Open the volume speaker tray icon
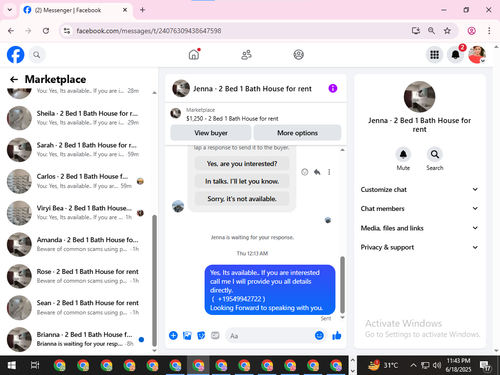The width and height of the screenshot is (500, 375). click(x=437, y=365)
